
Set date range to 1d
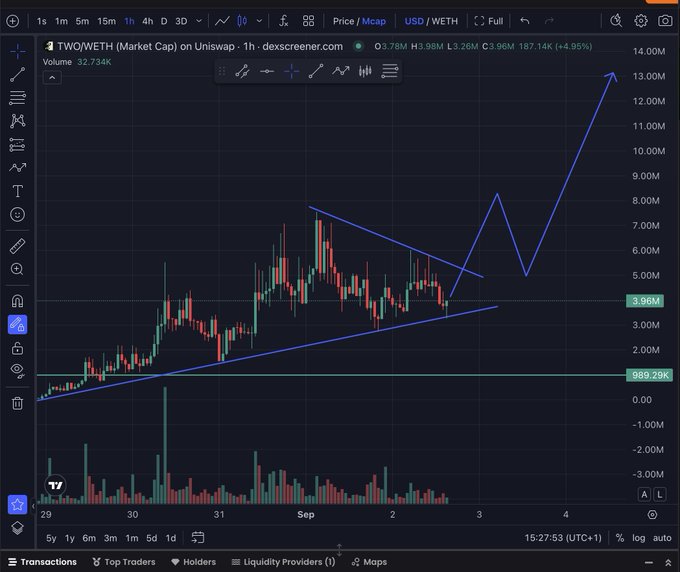pyautogui.click(x=171, y=538)
